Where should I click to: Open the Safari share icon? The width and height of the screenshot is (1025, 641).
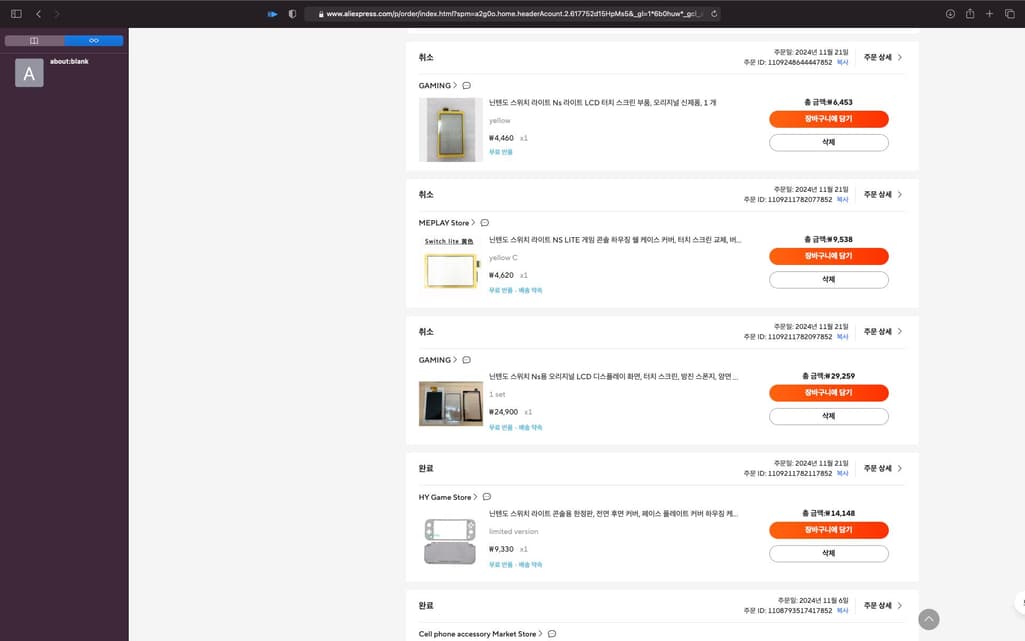click(970, 14)
